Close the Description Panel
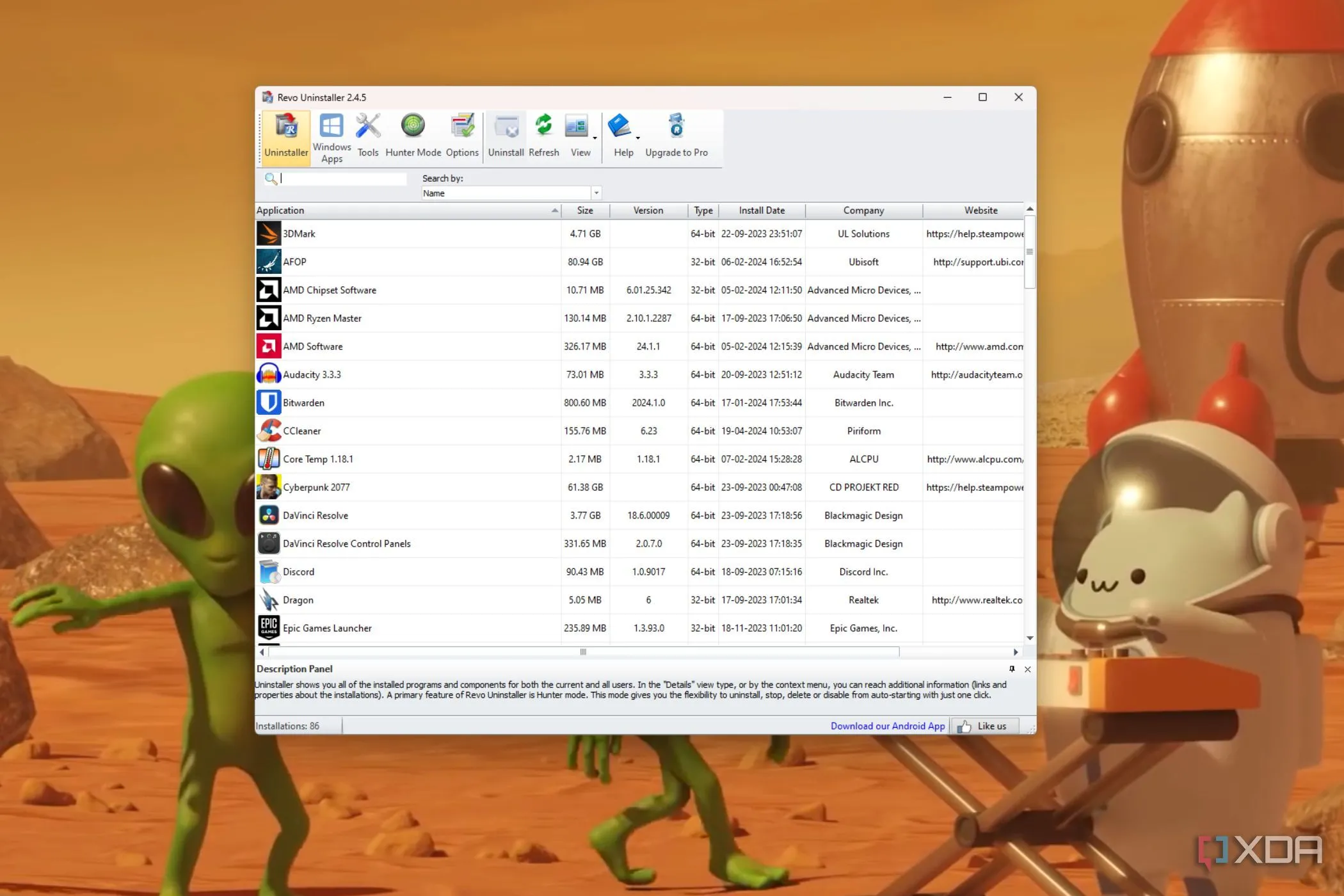The width and height of the screenshot is (1344, 896). point(1027,669)
